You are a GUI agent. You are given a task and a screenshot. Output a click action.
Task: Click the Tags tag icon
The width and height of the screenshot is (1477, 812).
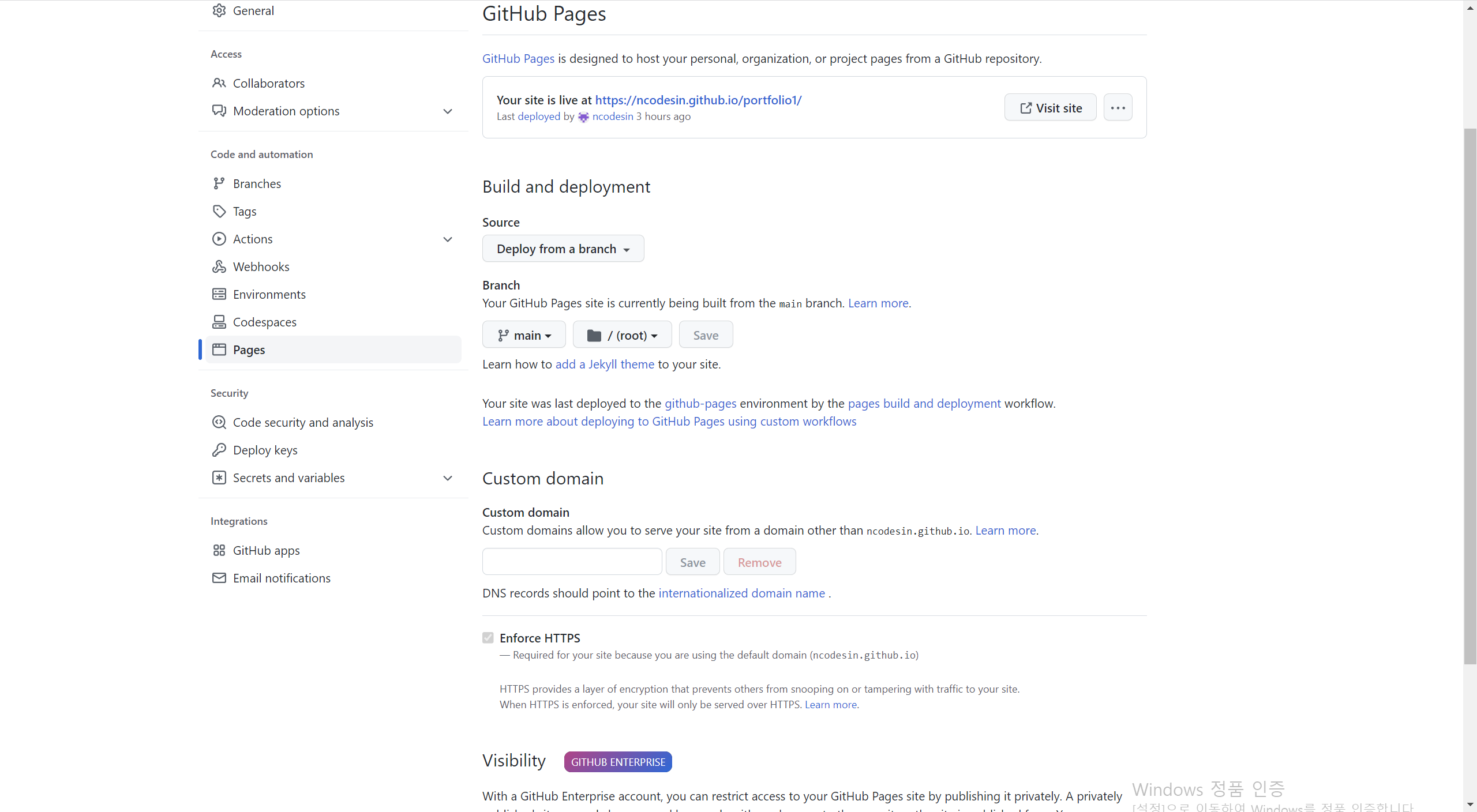219,211
